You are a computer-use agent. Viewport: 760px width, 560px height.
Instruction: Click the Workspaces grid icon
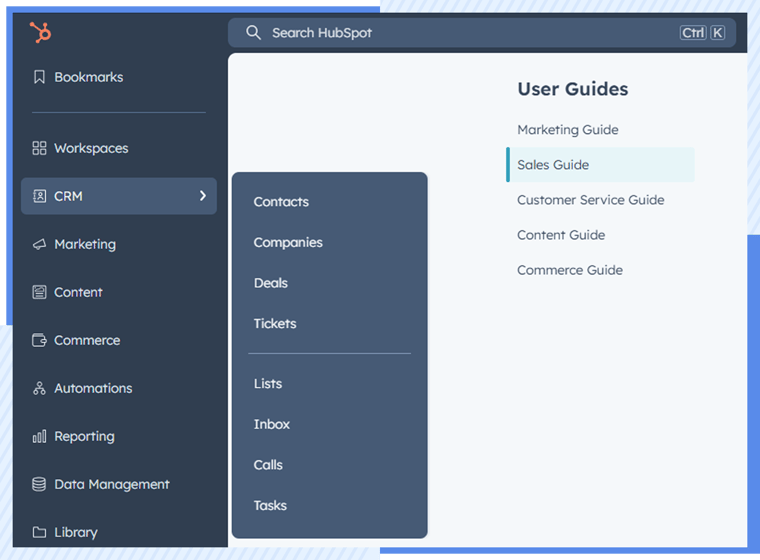coord(39,148)
